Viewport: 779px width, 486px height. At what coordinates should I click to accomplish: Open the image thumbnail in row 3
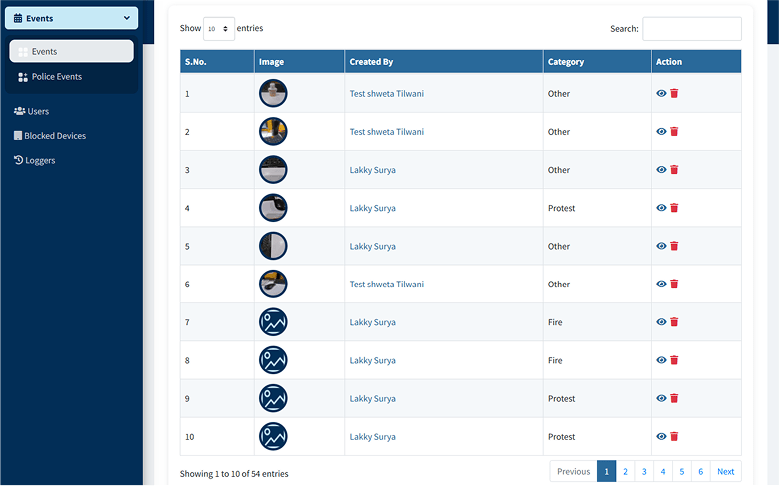pyautogui.click(x=273, y=170)
